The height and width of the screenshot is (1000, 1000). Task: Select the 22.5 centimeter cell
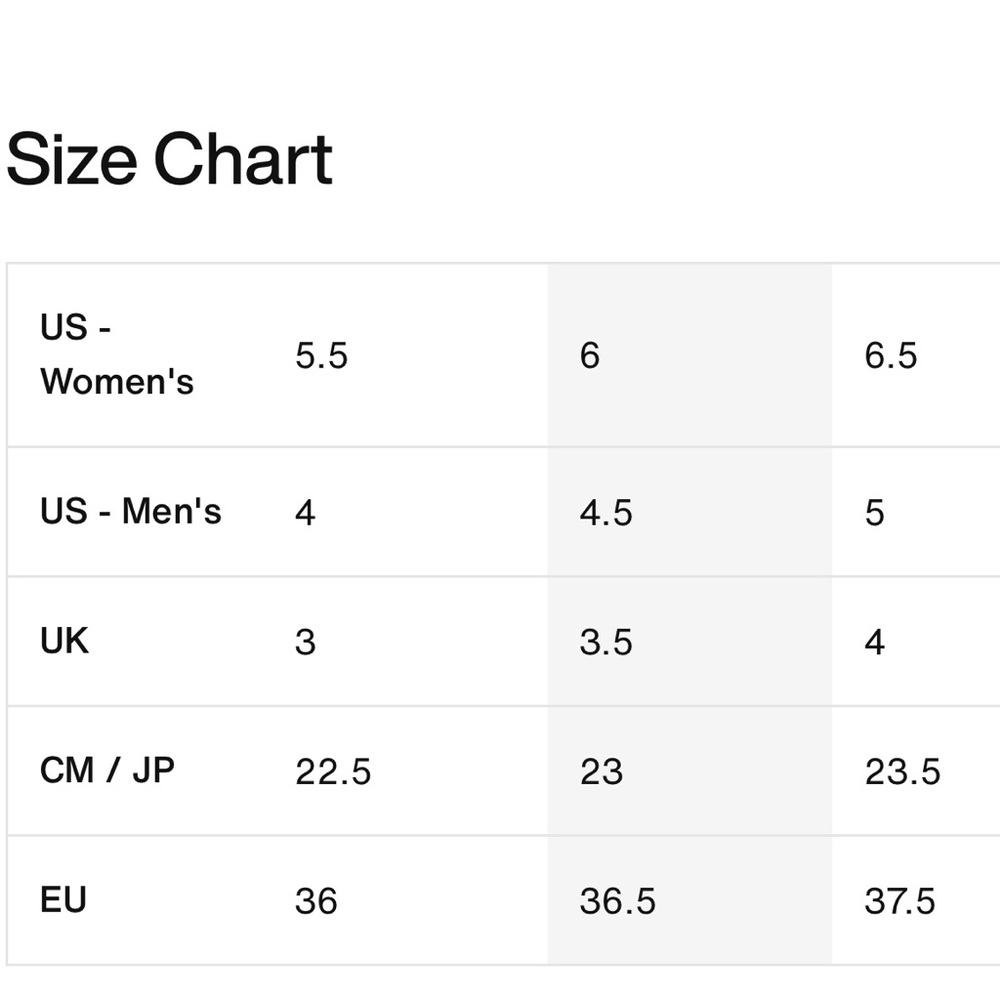[x=333, y=772]
